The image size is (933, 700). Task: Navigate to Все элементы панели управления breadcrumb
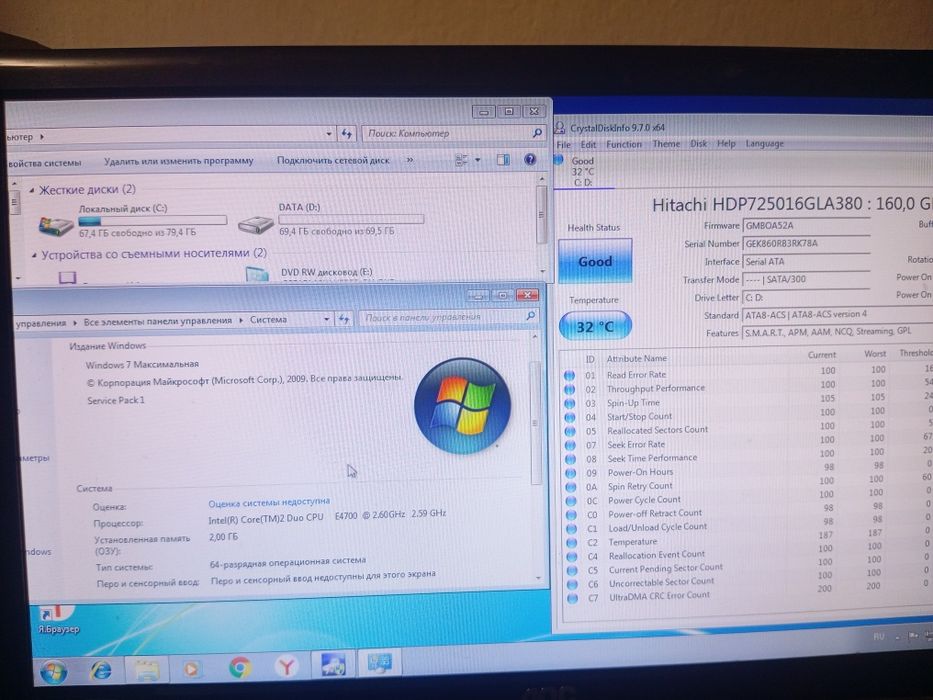point(158,321)
